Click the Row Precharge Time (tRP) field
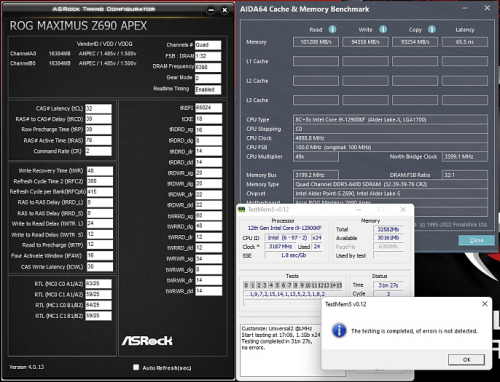Image resolution: width=500 pixels, height=382 pixels. tap(98, 130)
